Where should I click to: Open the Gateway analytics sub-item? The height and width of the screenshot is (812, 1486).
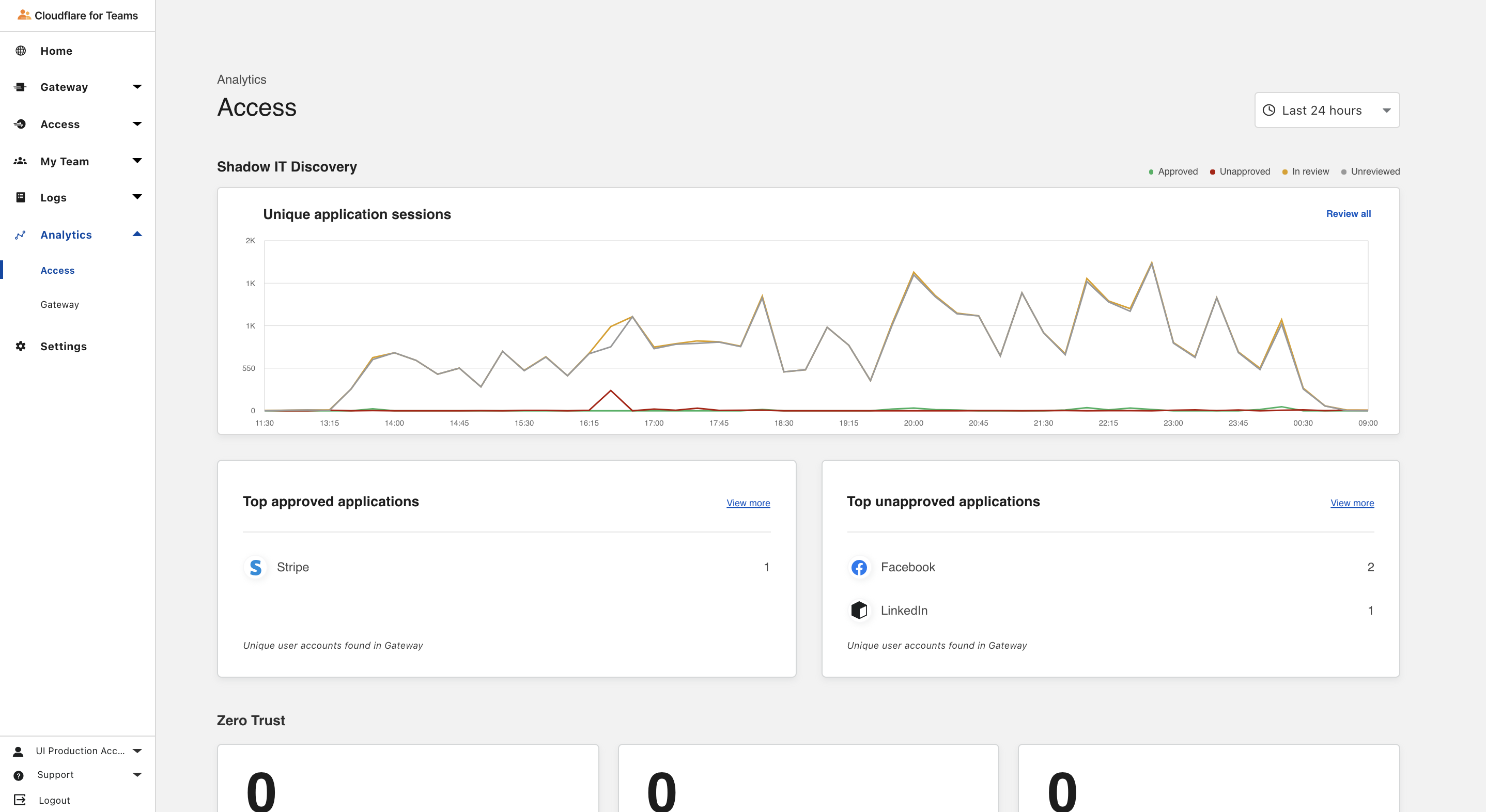tap(59, 305)
